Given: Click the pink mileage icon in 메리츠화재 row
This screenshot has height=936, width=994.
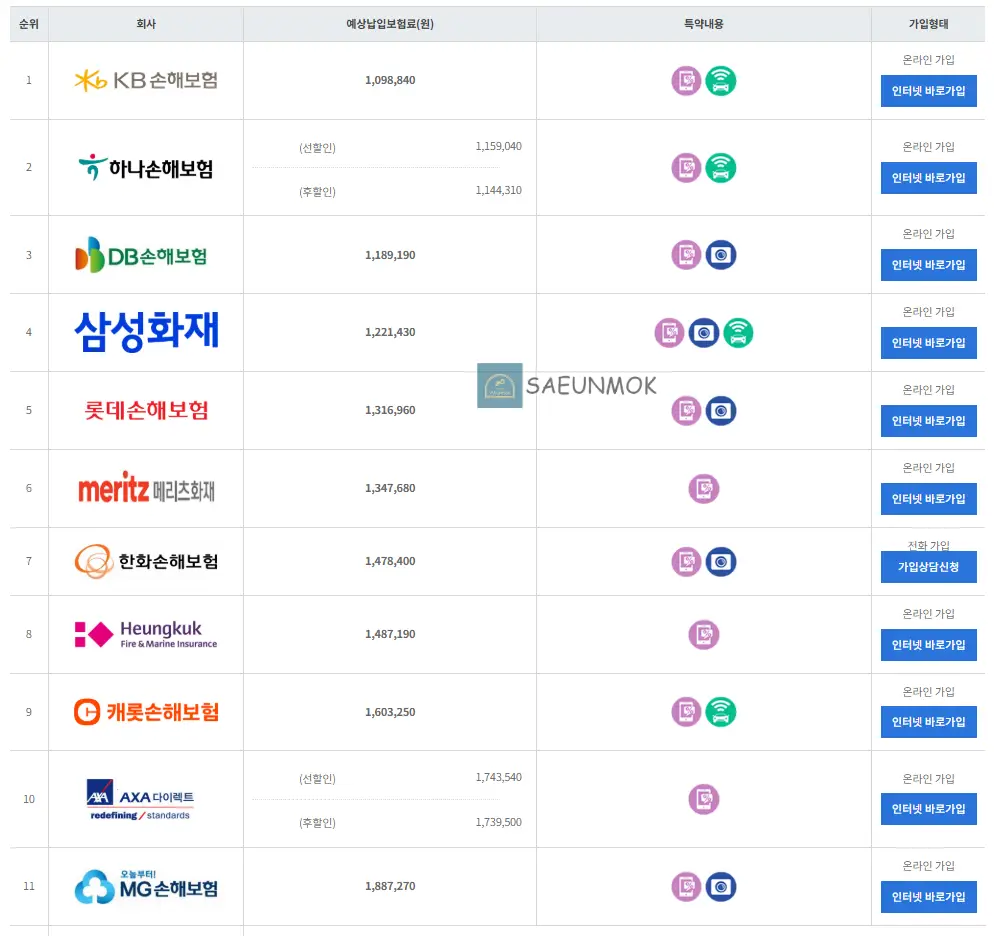Looking at the screenshot, I should point(704,489).
